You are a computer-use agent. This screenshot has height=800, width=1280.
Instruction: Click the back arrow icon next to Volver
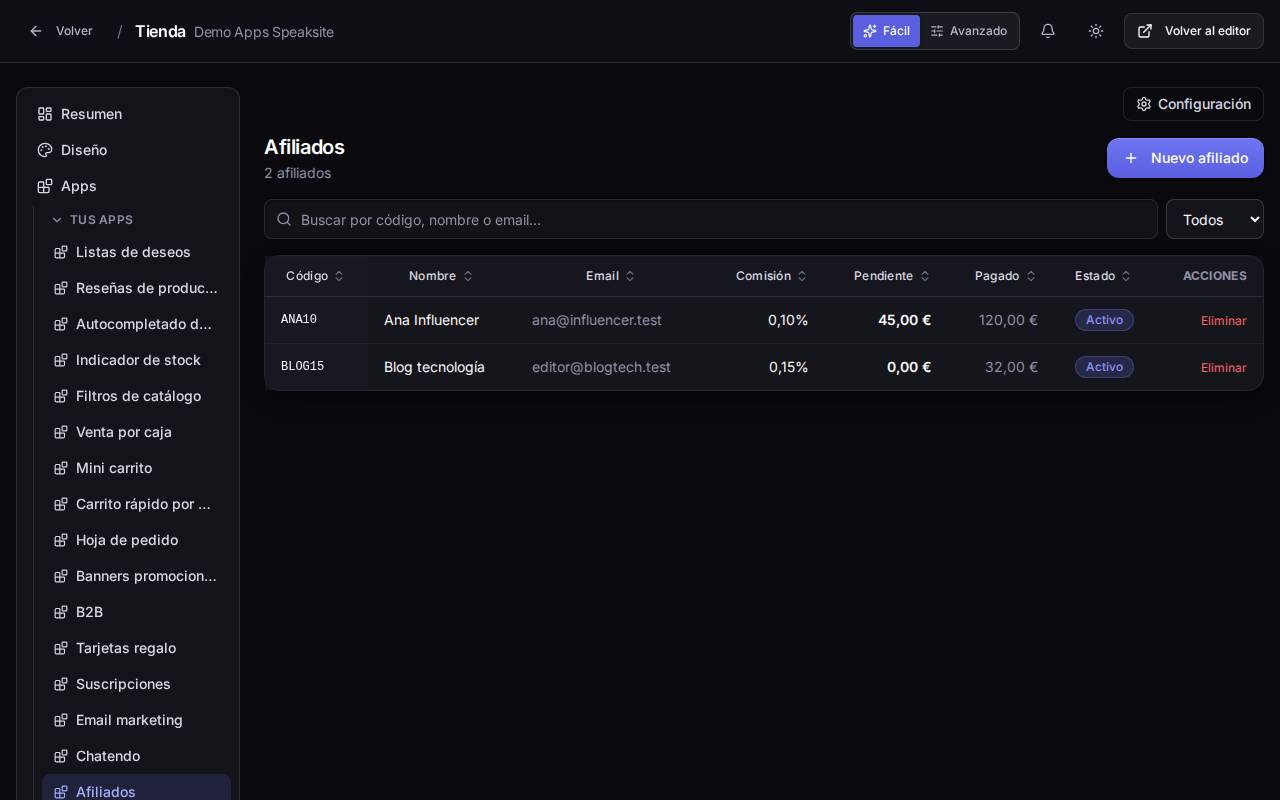(x=36, y=31)
